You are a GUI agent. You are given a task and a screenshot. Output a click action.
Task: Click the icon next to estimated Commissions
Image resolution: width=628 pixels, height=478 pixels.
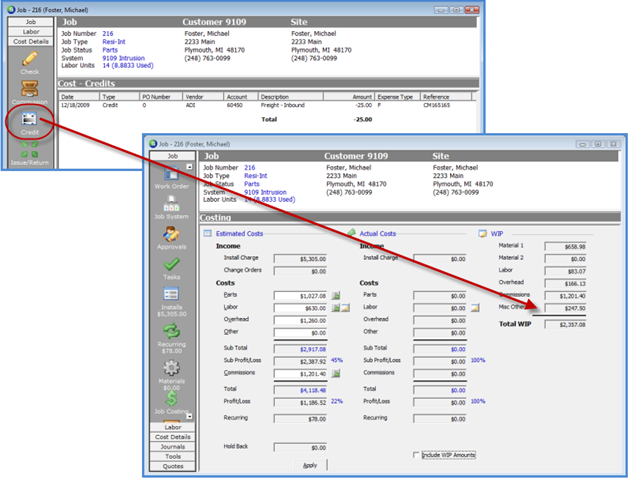click(336, 374)
